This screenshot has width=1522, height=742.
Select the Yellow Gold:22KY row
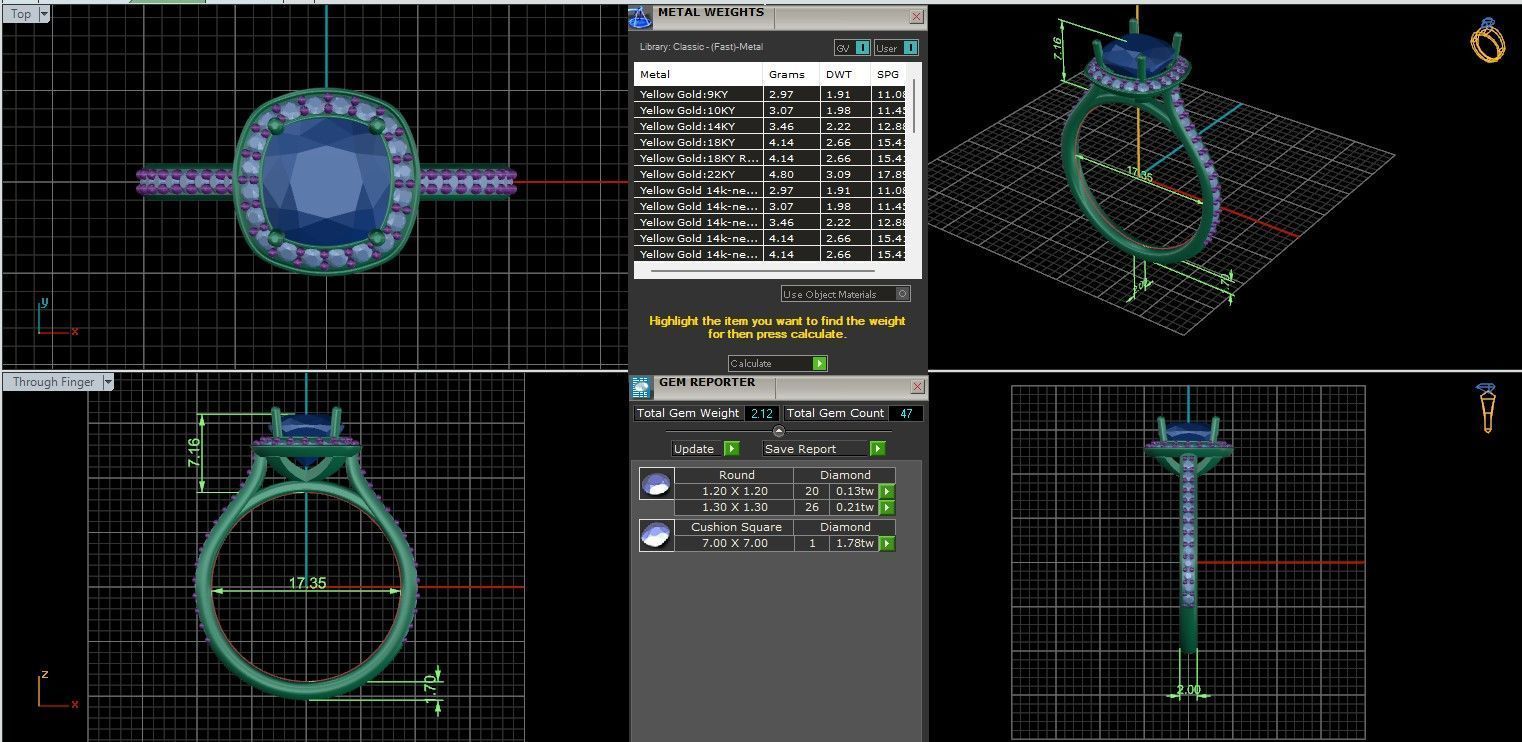[771, 174]
